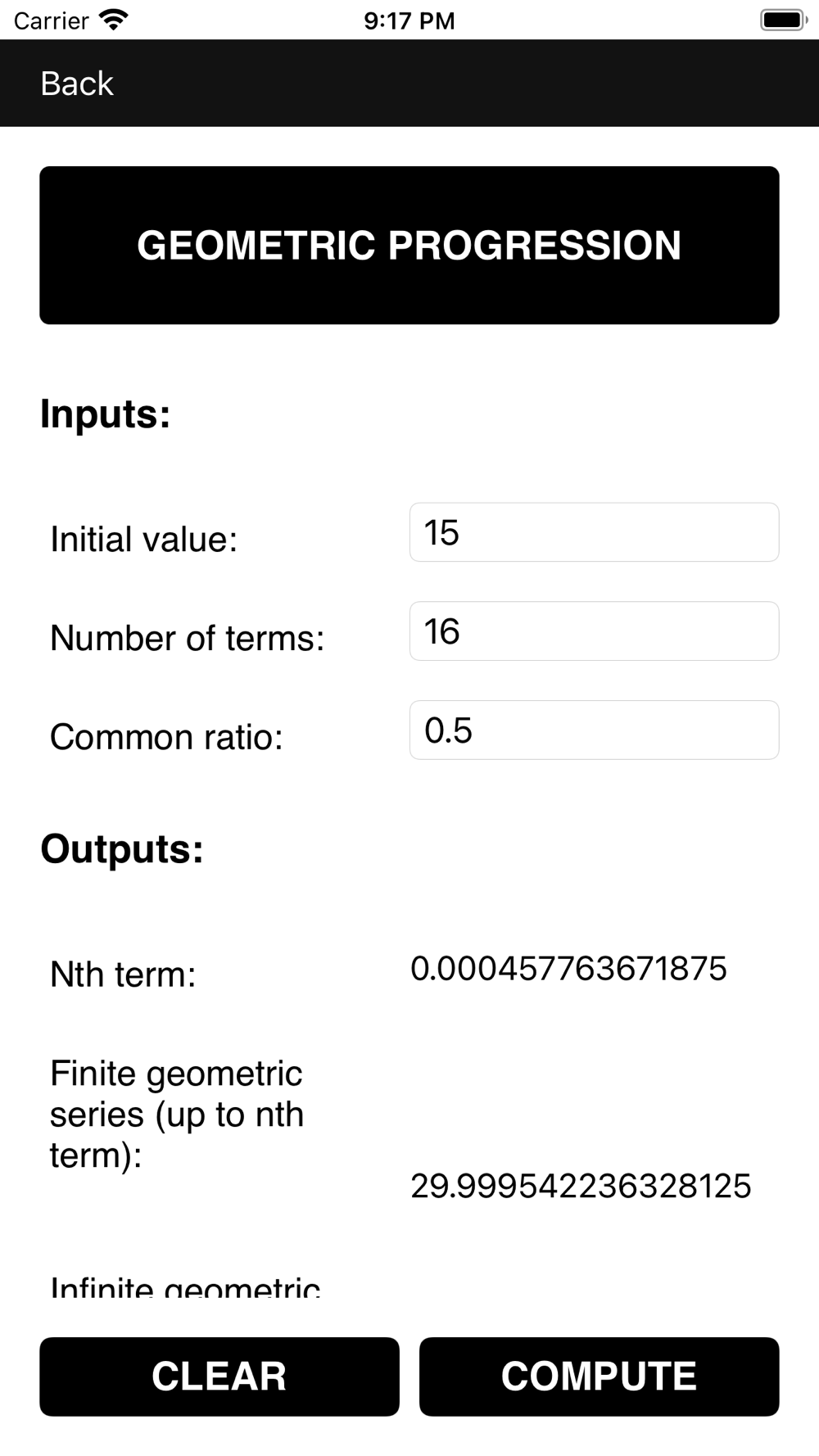This screenshot has height=1456, width=819.
Task: Tap the Wi-Fi status icon
Action: [113, 20]
